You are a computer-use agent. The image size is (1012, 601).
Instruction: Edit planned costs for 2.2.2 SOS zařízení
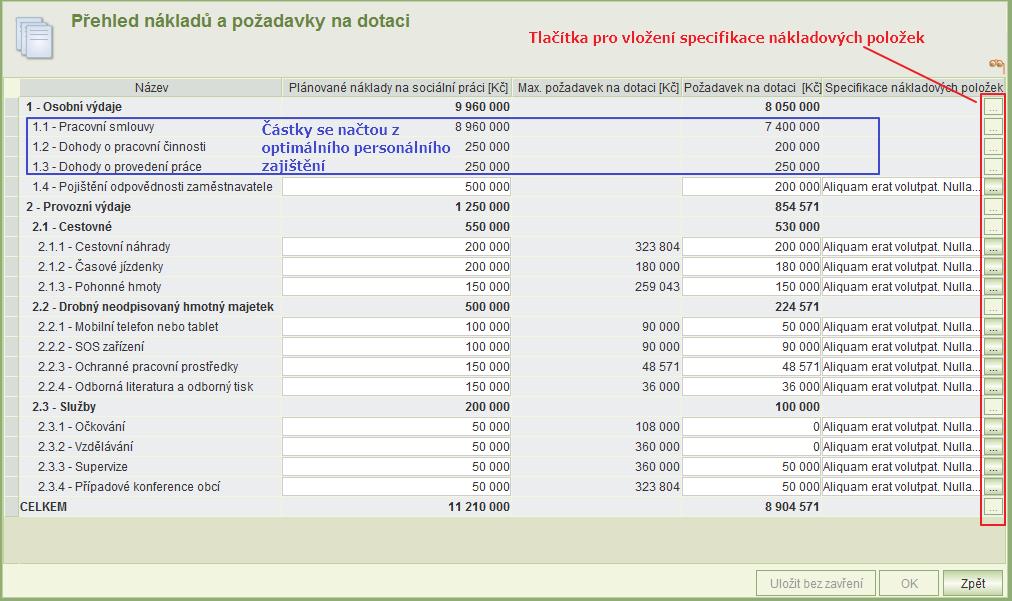pyautogui.click(x=396, y=347)
